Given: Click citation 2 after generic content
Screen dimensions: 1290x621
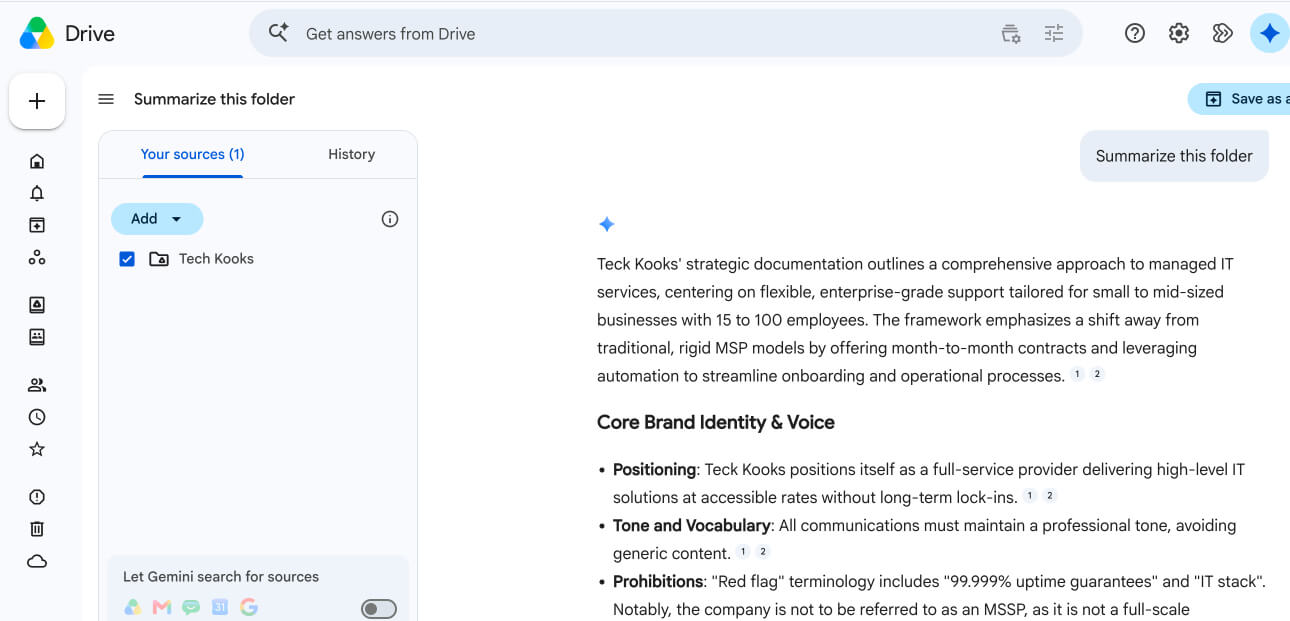Looking at the screenshot, I should 763,552.
